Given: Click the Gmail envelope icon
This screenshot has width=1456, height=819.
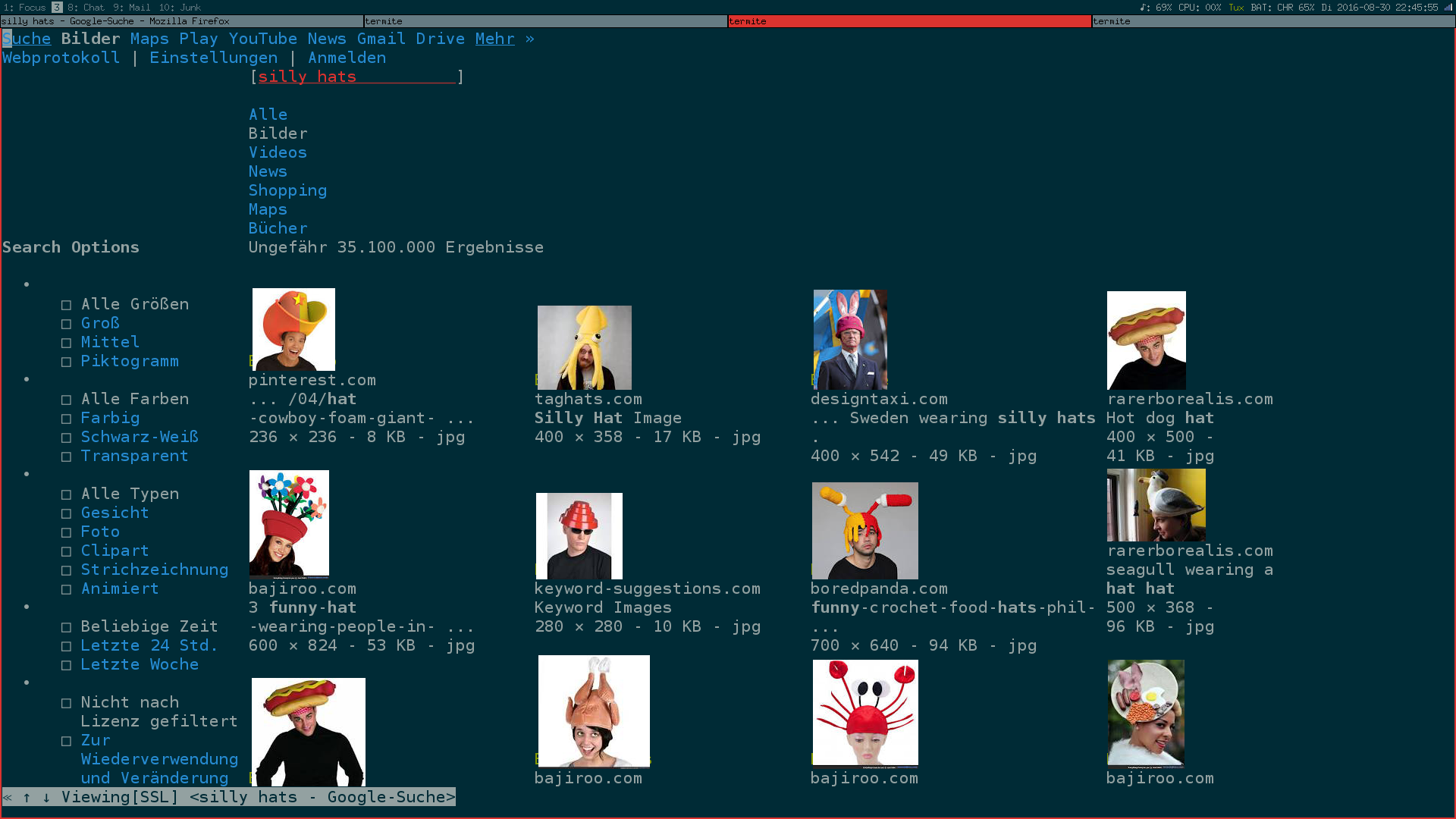Looking at the screenshot, I should [x=381, y=38].
